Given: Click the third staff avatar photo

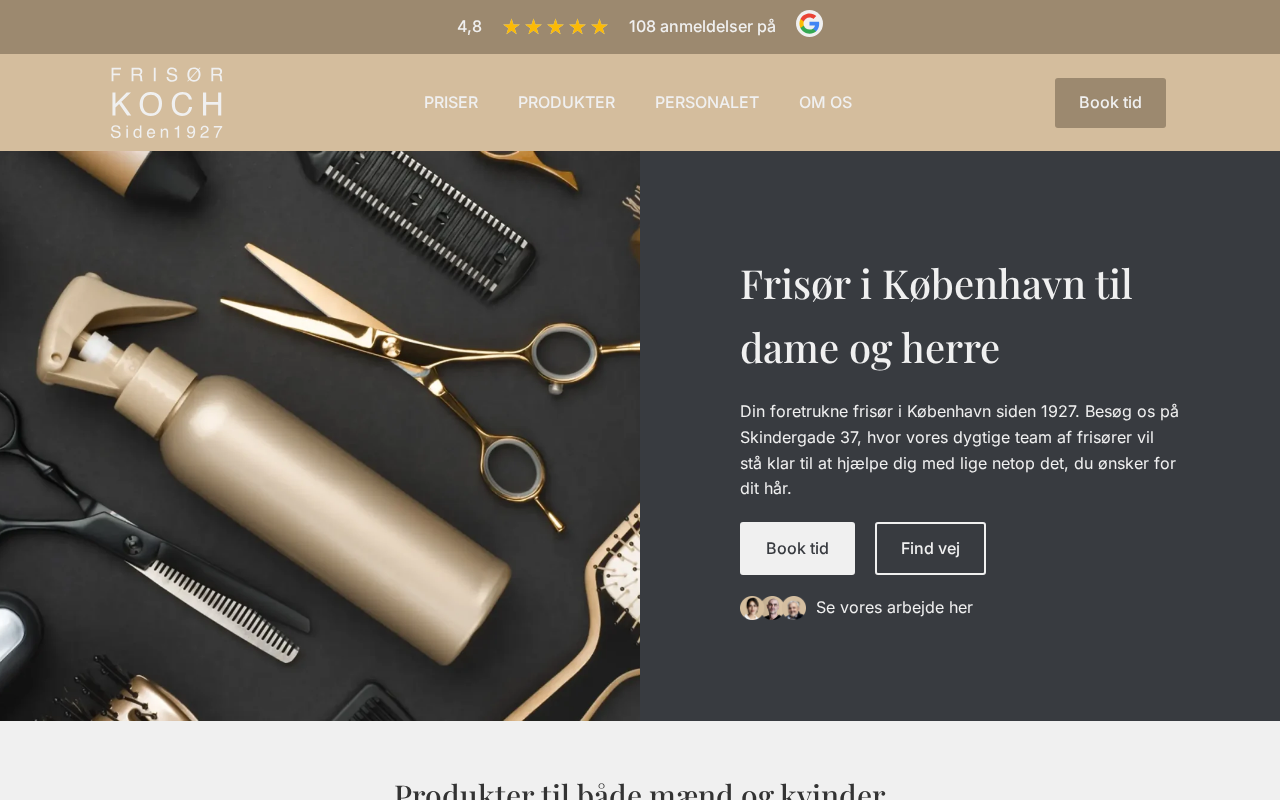Looking at the screenshot, I should tap(794, 608).
